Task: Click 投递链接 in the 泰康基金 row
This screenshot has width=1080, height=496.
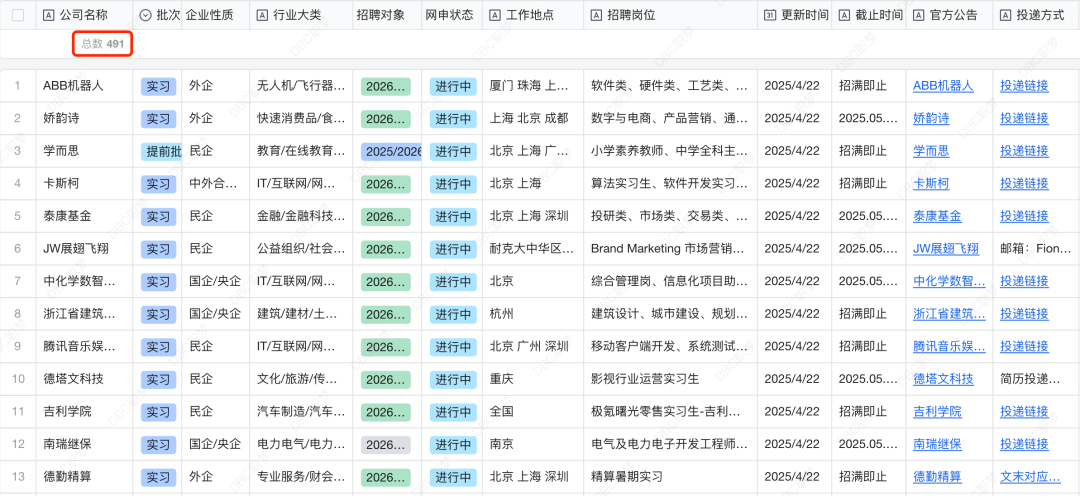Action: click(1024, 216)
